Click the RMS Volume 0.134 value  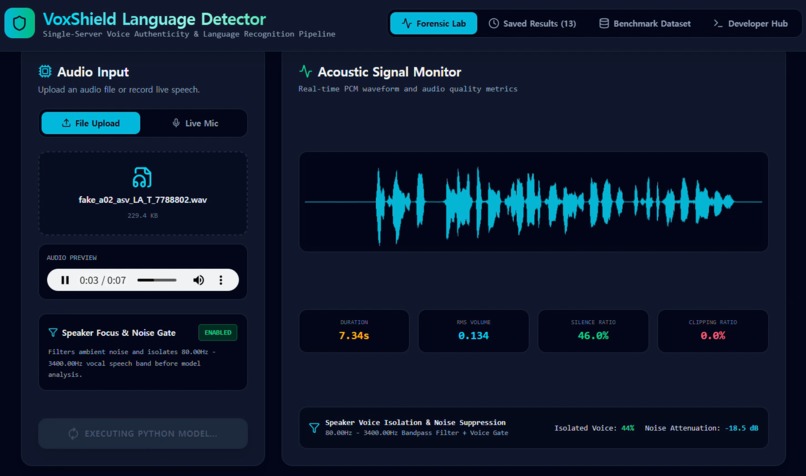pyautogui.click(x=473, y=336)
